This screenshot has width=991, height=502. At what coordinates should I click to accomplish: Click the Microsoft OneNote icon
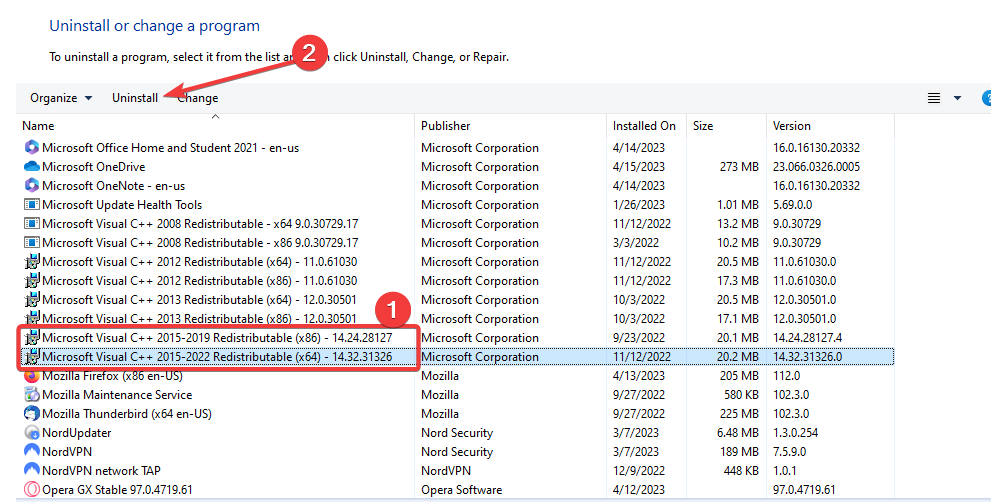coord(32,185)
